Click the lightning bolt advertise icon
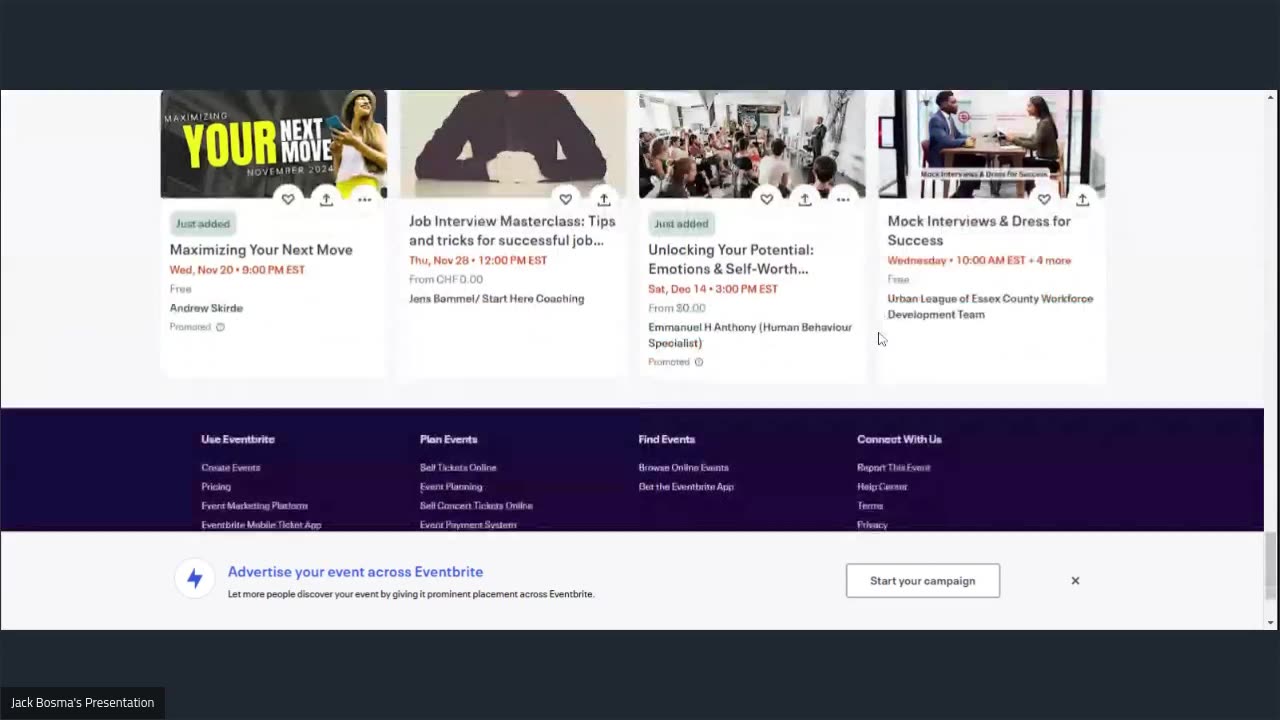Image resolution: width=1280 pixels, height=720 pixels. tap(195, 579)
